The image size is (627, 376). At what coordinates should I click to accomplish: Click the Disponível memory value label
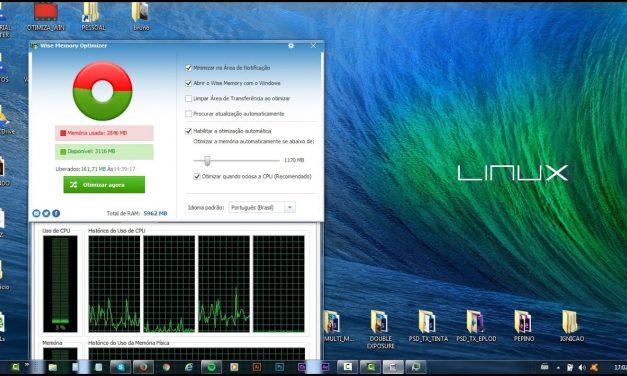104,152
